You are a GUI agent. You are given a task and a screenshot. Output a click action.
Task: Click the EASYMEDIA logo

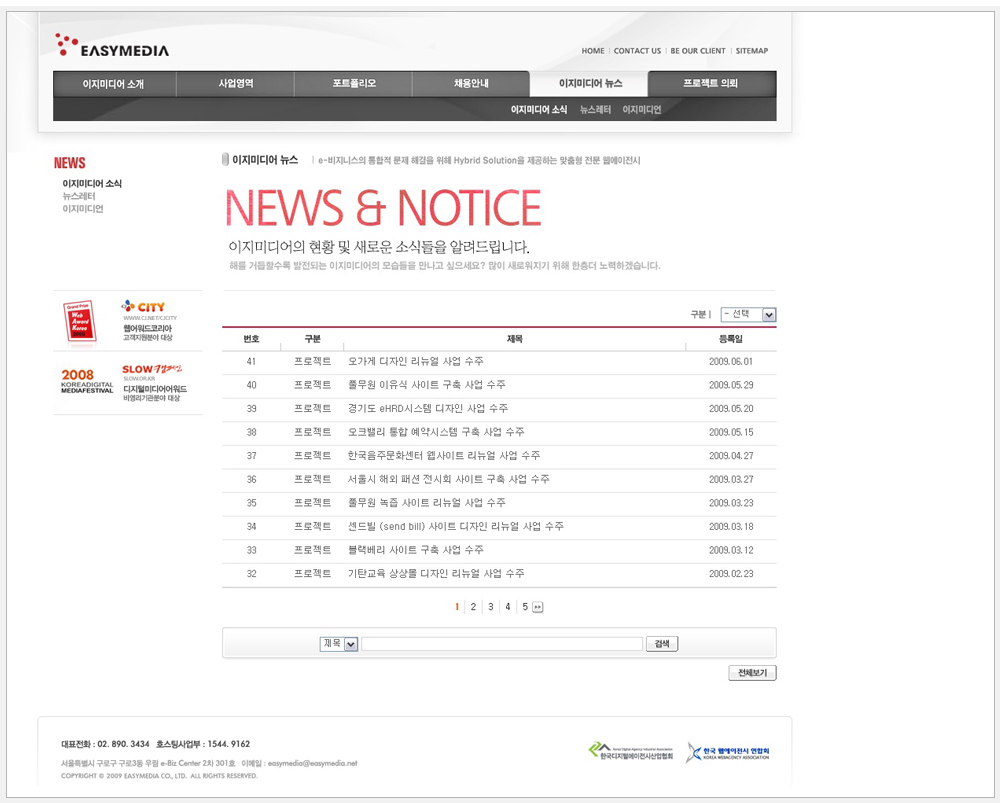[x=112, y=45]
